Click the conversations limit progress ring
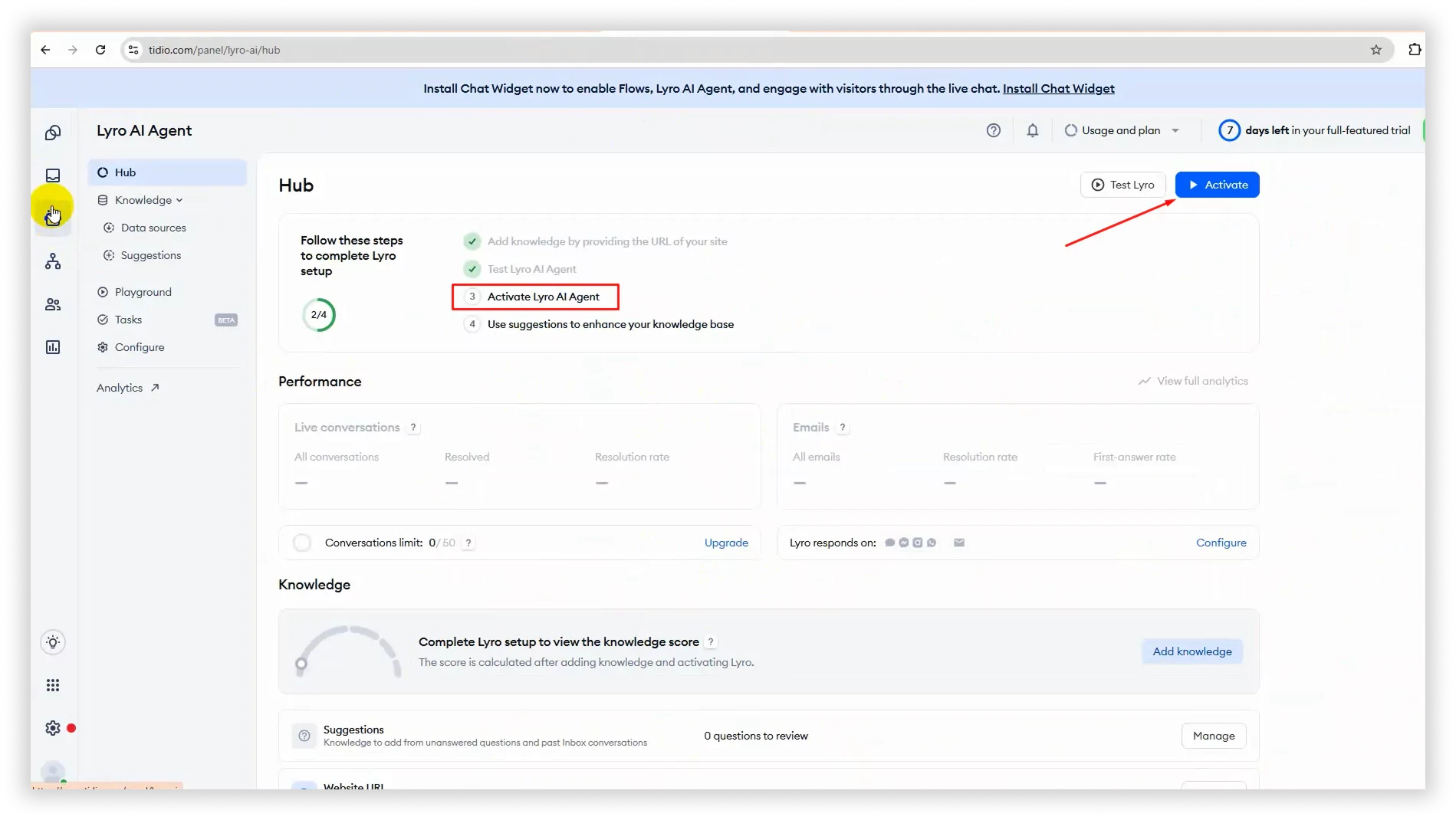Screen dimensions: 1456x820 302,543
